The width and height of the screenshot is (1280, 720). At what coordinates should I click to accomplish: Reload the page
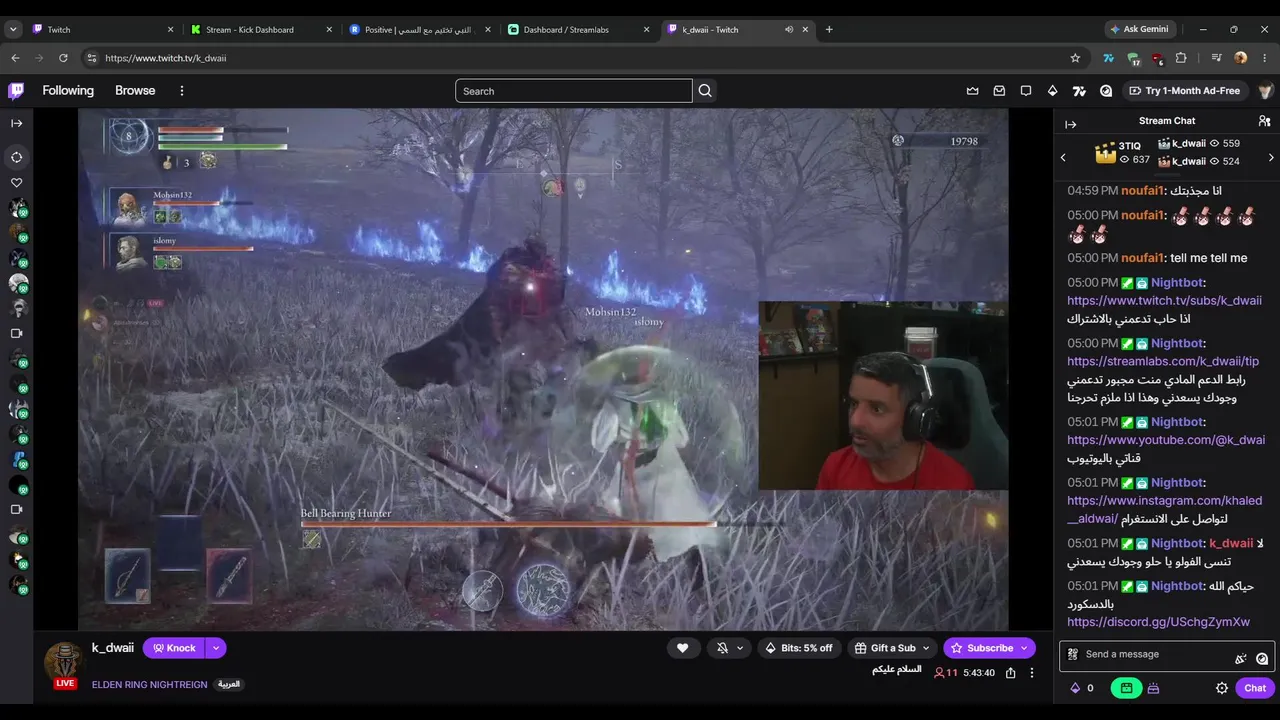(63, 58)
